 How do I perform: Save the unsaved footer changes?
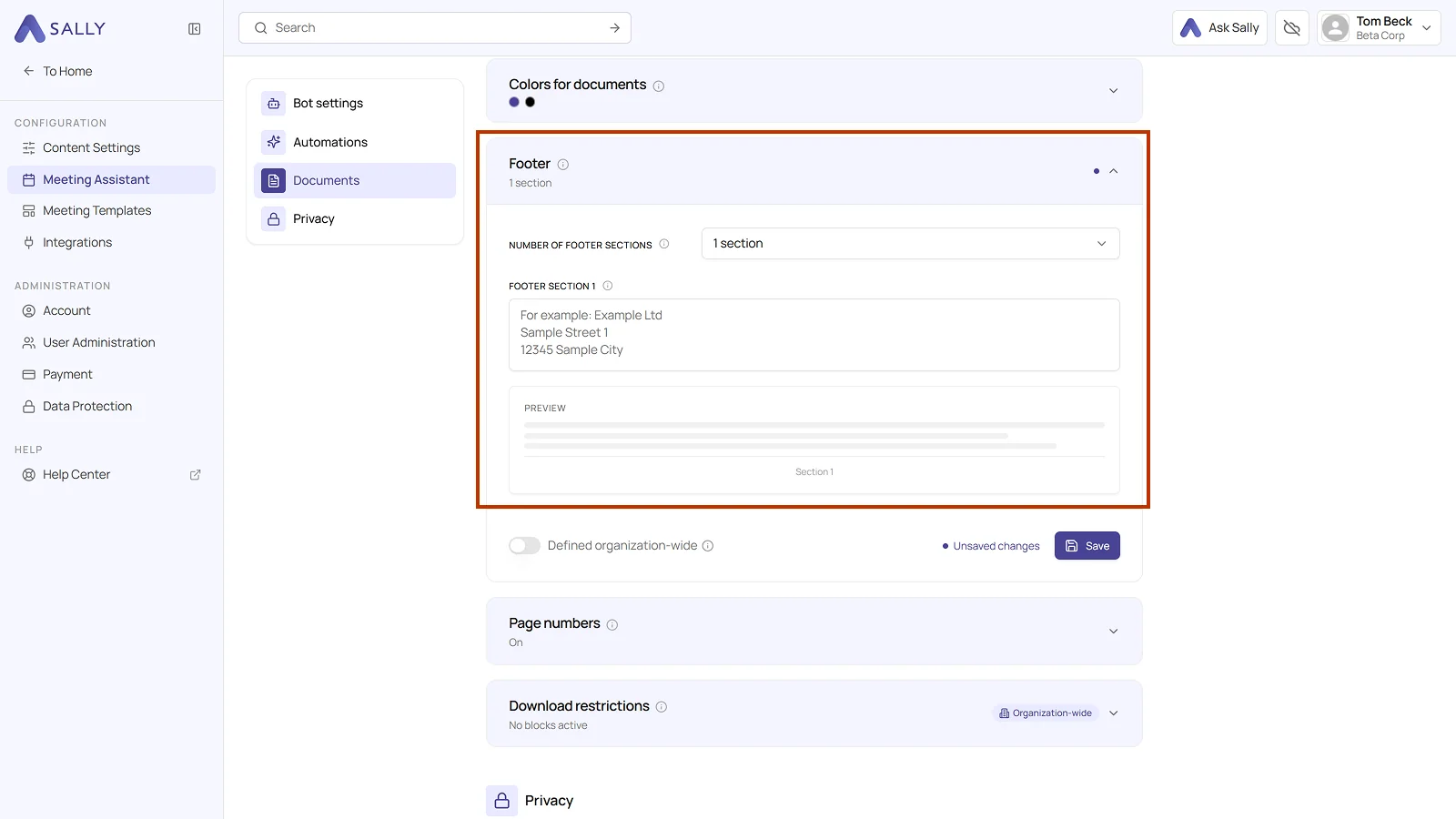click(1087, 546)
